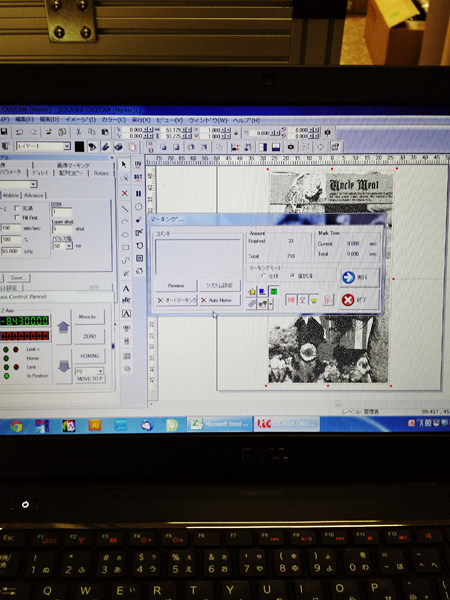Switch to the Wobble tab
Image resolution: width=450 pixels, height=600 pixels.
tap(11, 195)
